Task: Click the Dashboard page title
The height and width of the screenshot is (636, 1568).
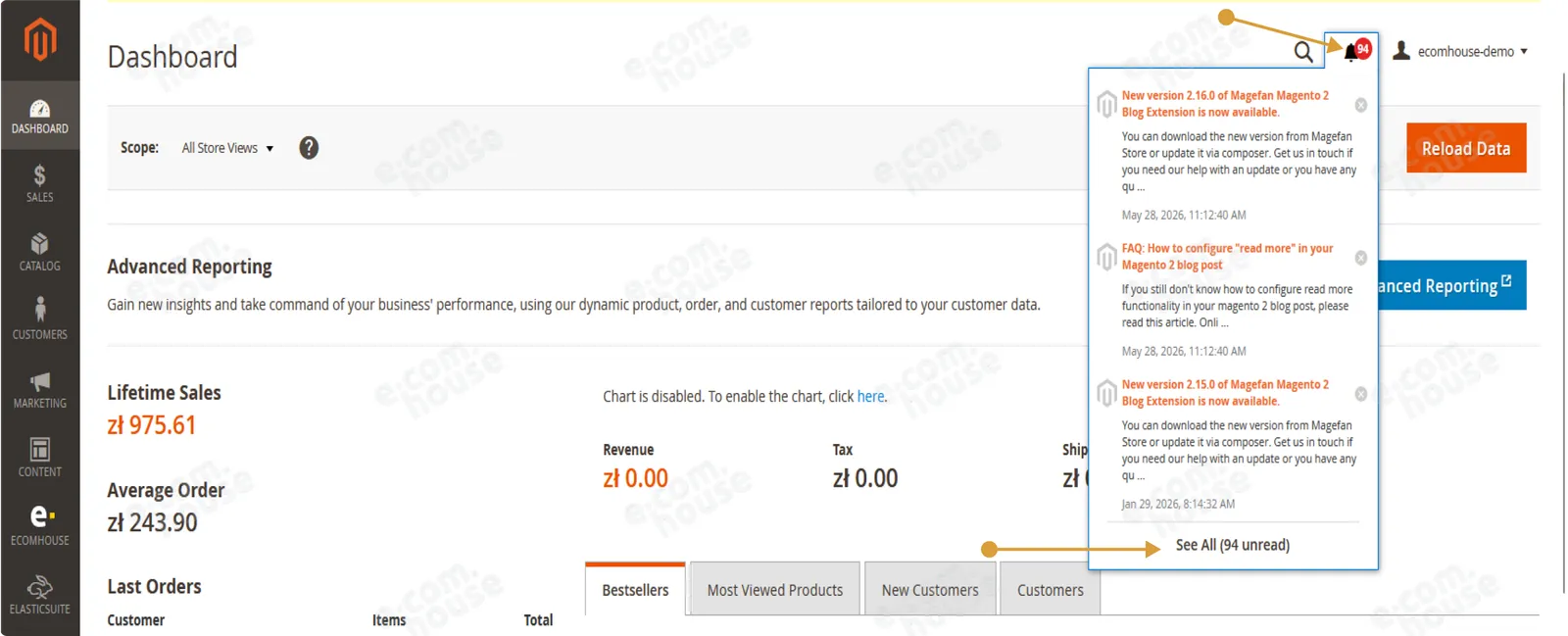Action: pos(172,57)
